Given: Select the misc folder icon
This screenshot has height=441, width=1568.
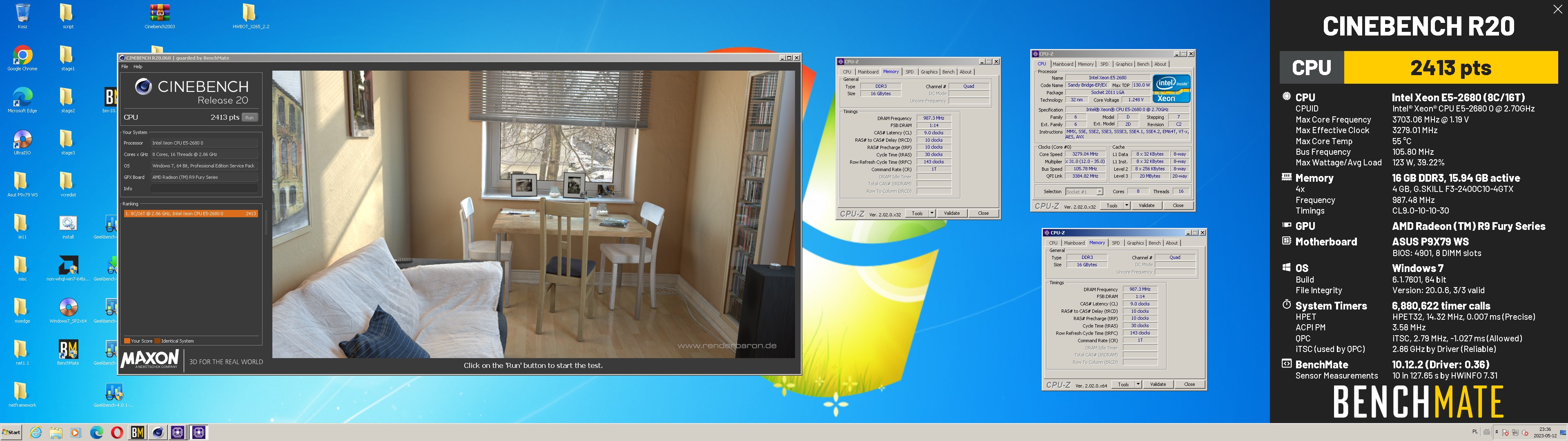Looking at the screenshot, I should [x=22, y=269].
